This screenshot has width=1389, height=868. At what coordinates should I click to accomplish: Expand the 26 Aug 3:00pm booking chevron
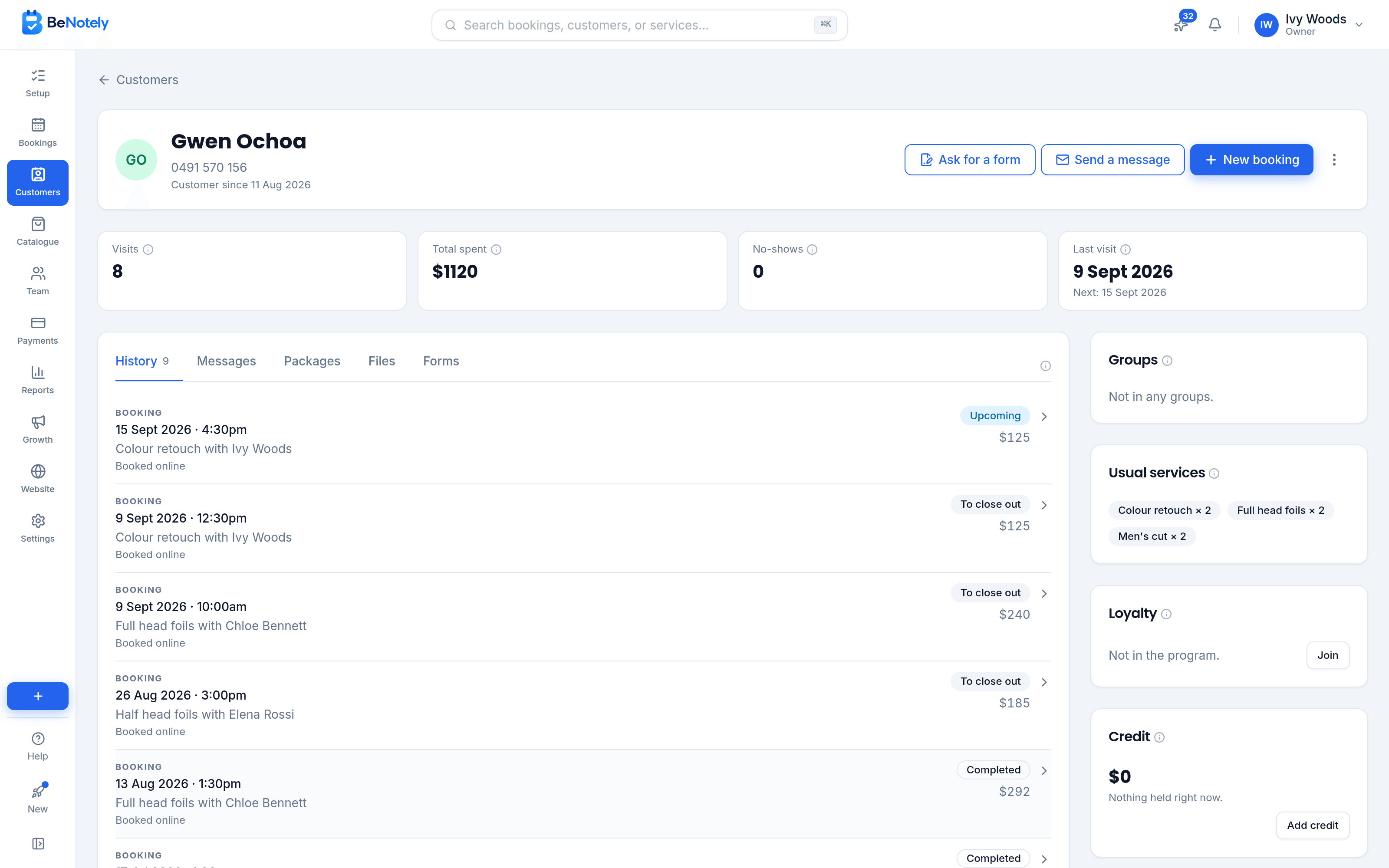click(1044, 681)
